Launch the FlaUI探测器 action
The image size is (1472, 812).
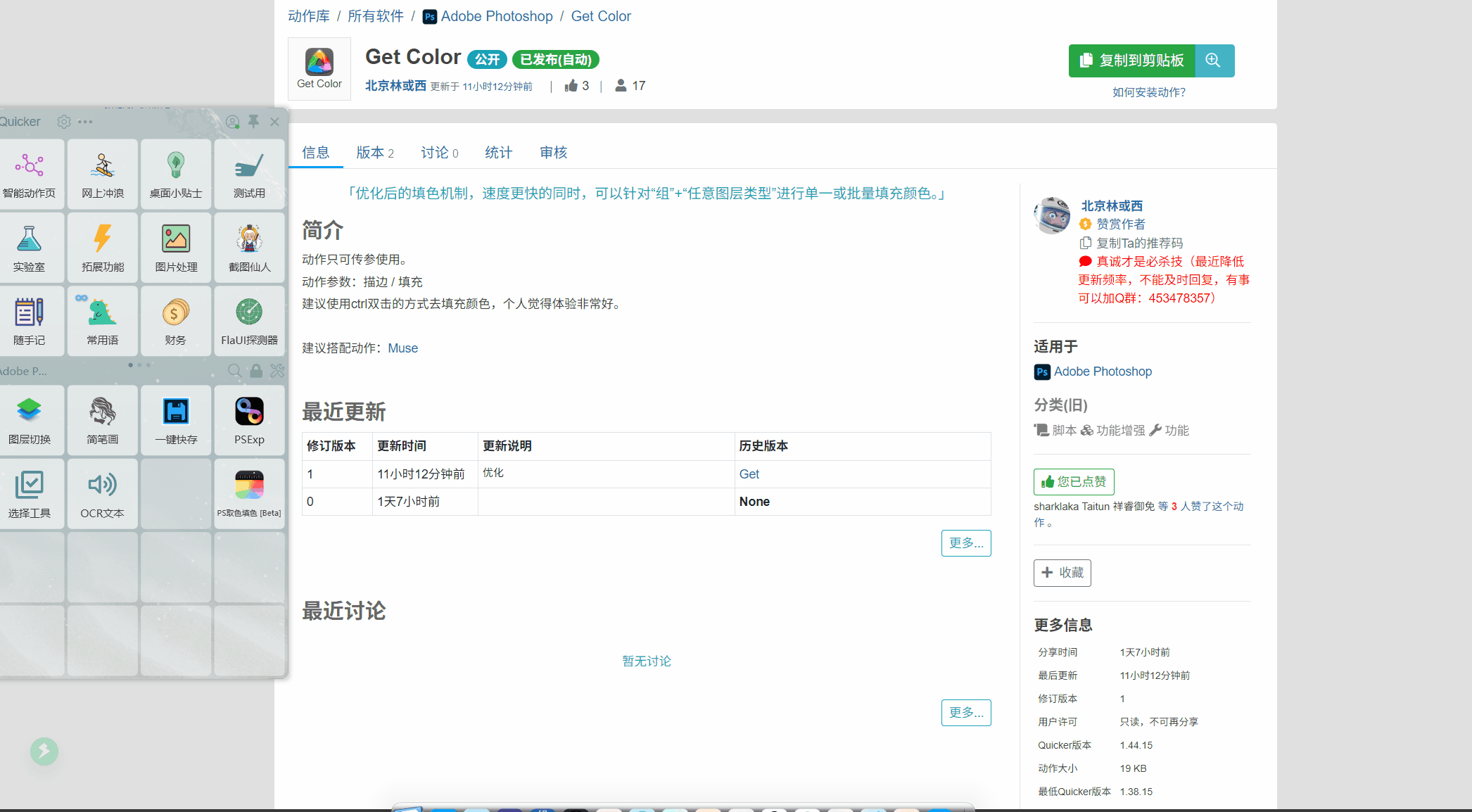click(x=249, y=321)
